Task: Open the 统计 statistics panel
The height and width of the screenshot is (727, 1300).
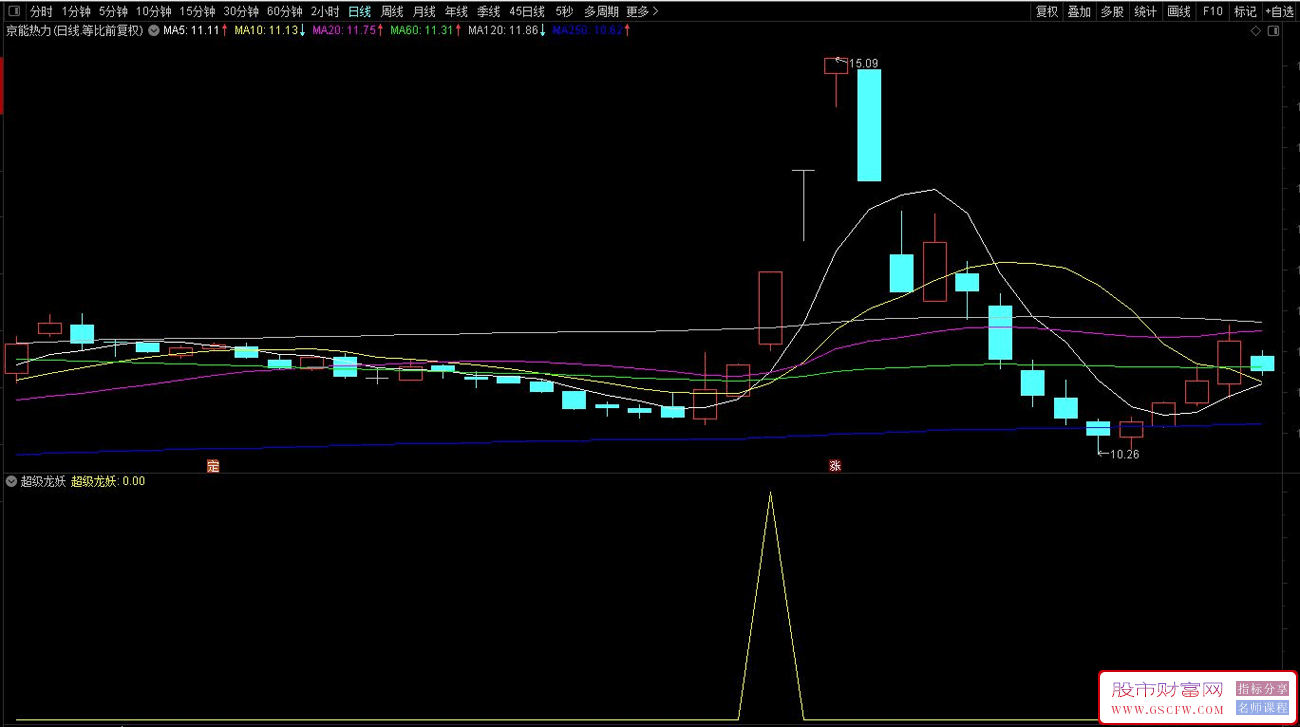Action: 1145,12
